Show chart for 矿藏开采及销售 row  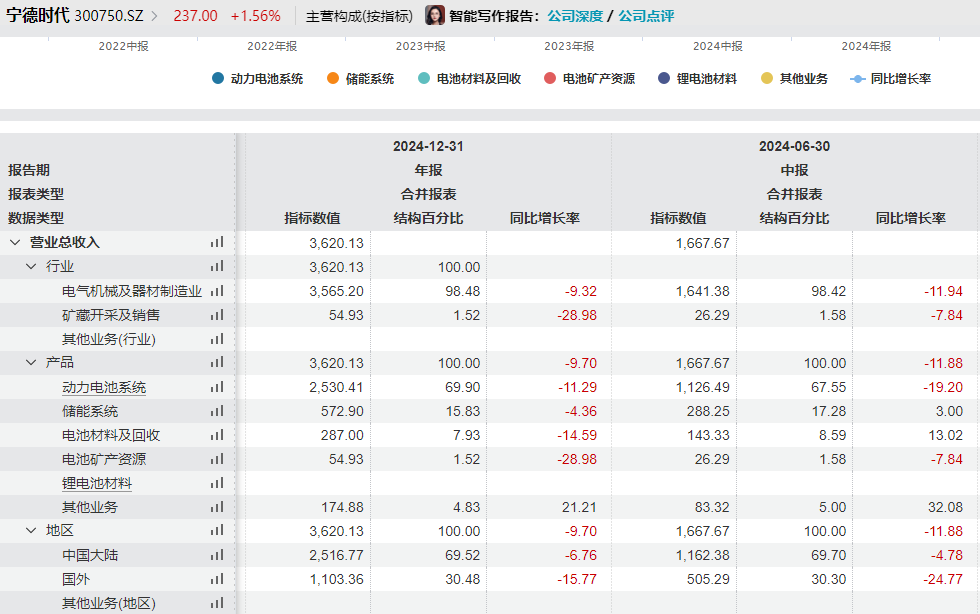(217, 315)
